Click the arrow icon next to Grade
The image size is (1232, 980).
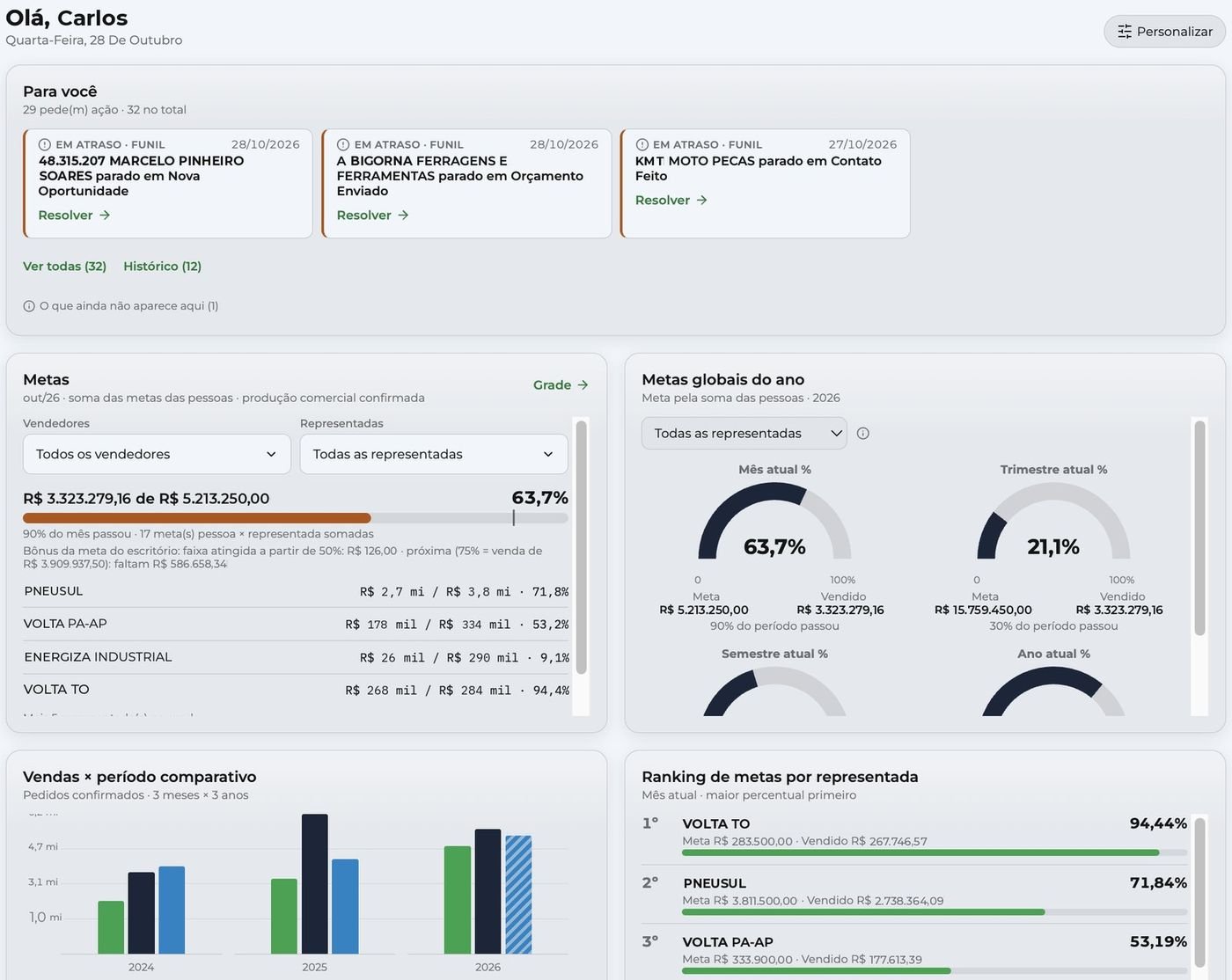[583, 385]
